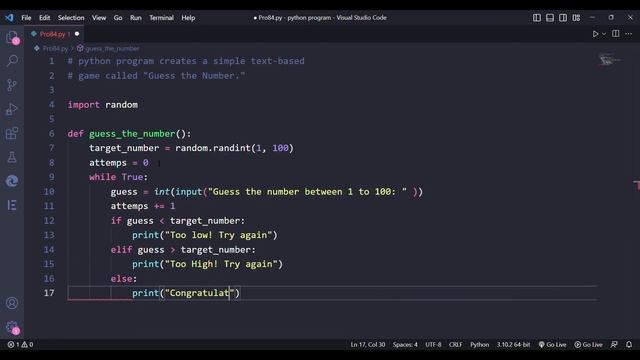Open the View menu
The width and height of the screenshot is (640, 360).
pyautogui.click(x=99, y=18)
